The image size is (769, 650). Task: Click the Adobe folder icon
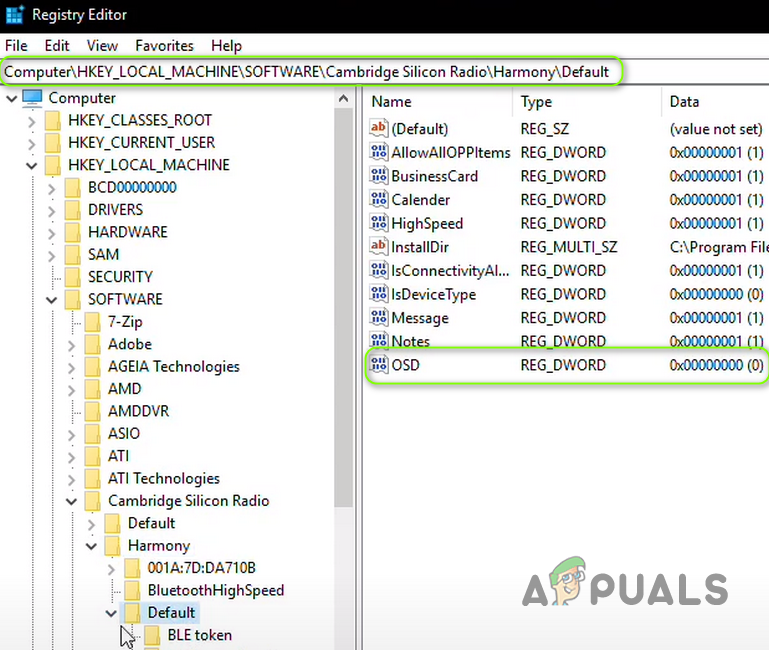coord(92,344)
